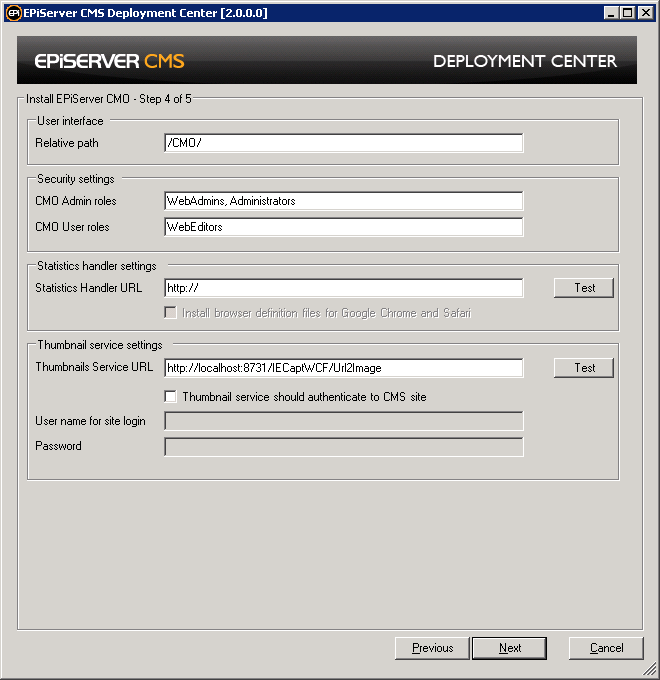Click the 'Password' label
Screen dimensions: 660x680
(58, 446)
